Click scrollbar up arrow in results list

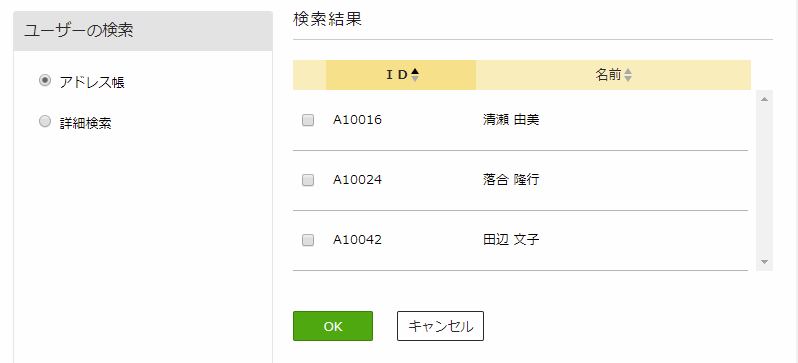[x=764, y=99]
